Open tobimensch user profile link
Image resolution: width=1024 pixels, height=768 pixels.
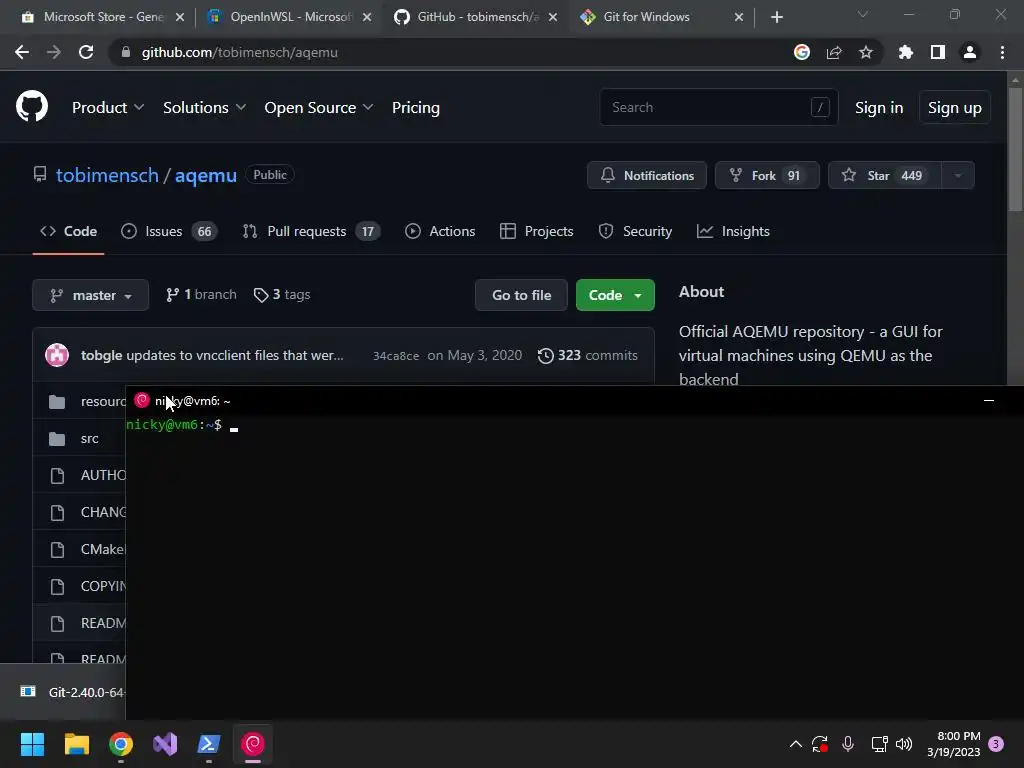click(x=107, y=175)
